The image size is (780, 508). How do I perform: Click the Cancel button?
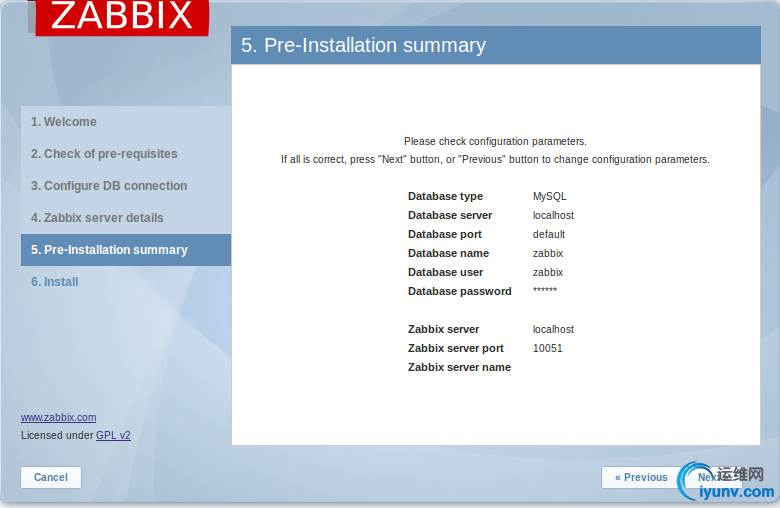tap(51, 477)
